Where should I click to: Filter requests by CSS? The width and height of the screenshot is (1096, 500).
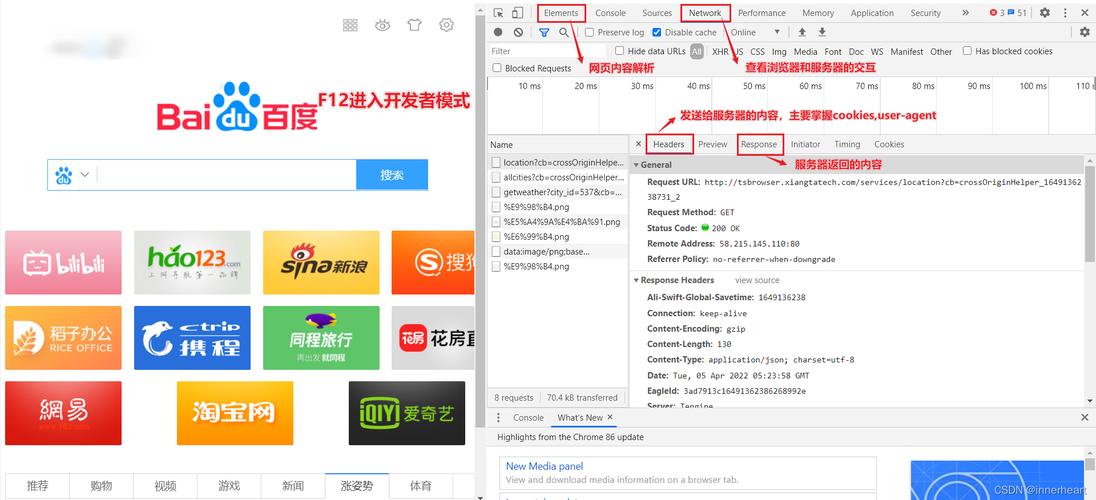tap(758, 52)
